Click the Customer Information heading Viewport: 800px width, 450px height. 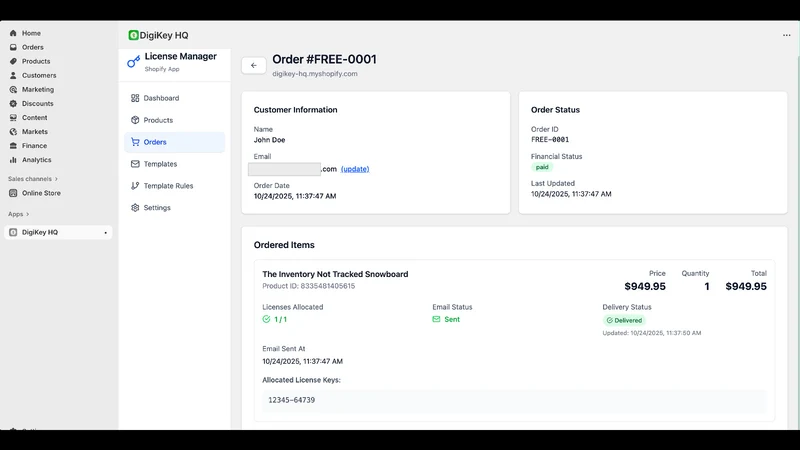coord(295,110)
